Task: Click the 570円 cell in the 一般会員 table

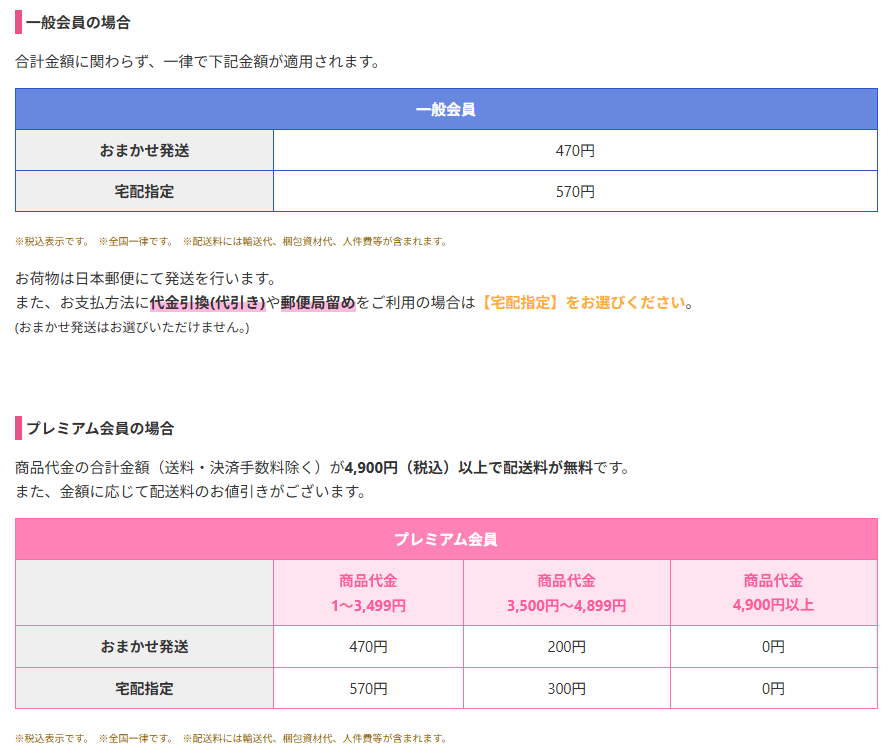Action: point(575,191)
